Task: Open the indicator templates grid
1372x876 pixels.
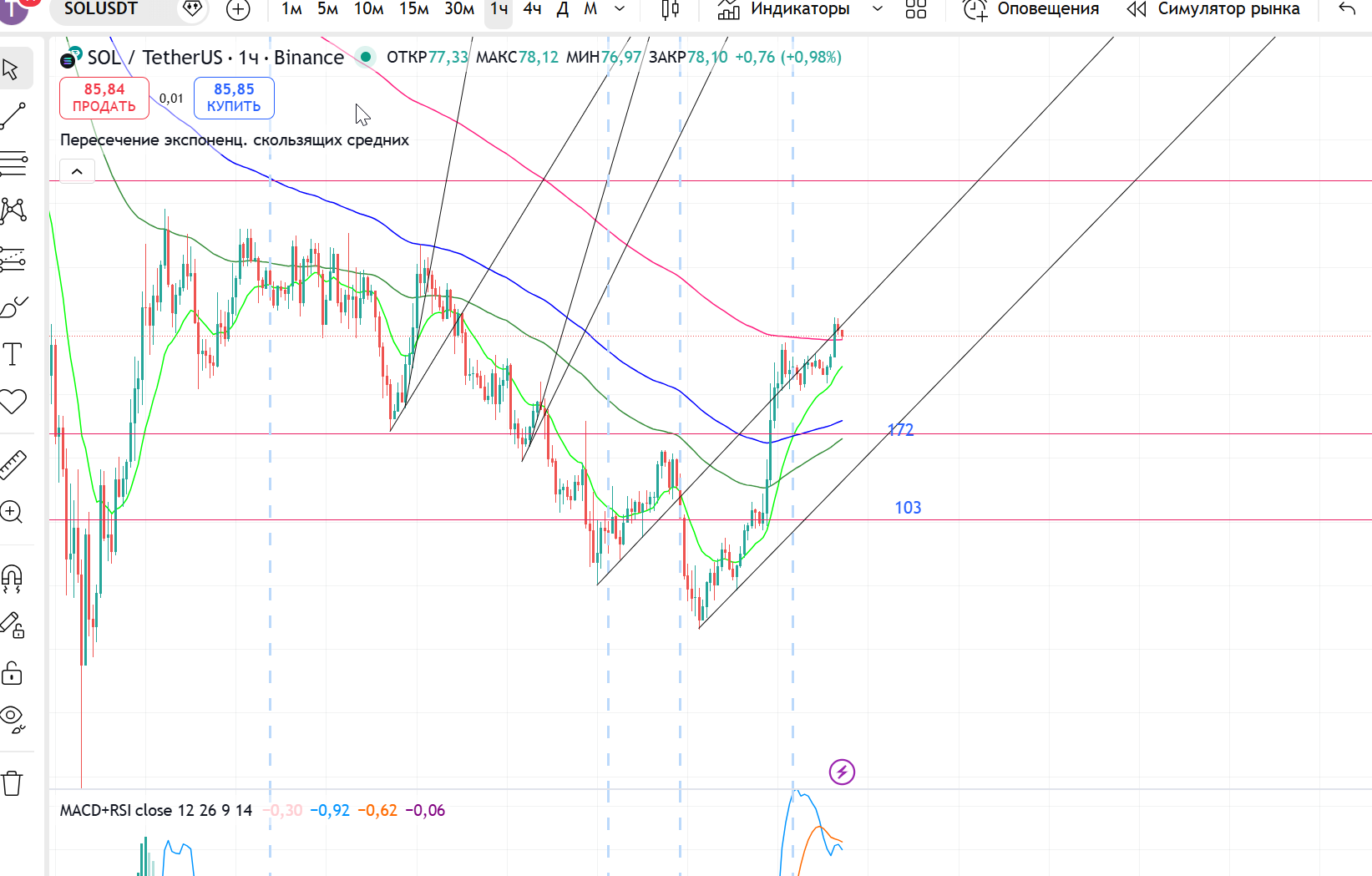Action: point(916,9)
